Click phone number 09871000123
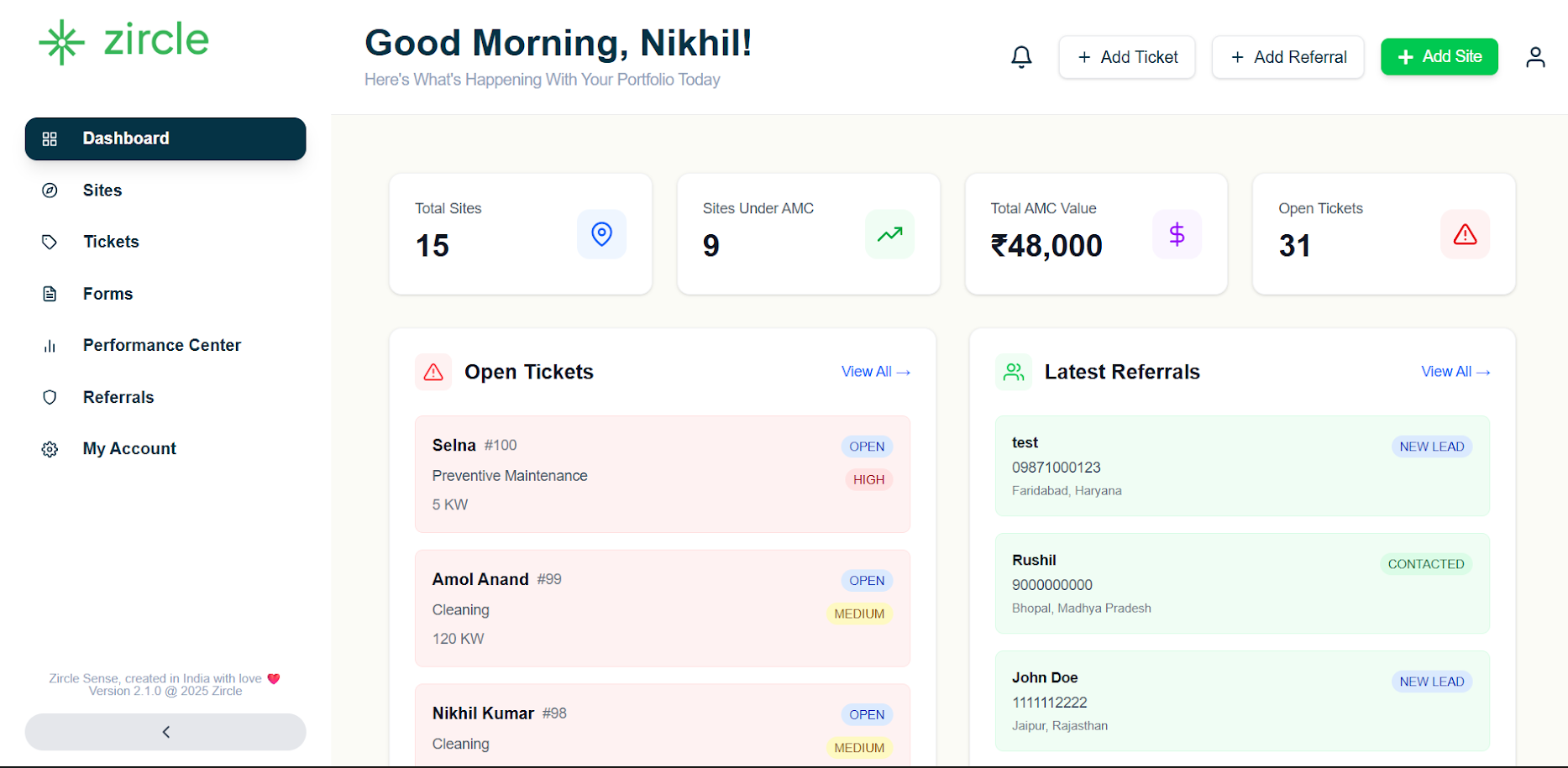Screen dimensions: 1568x768 pos(1057,468)
